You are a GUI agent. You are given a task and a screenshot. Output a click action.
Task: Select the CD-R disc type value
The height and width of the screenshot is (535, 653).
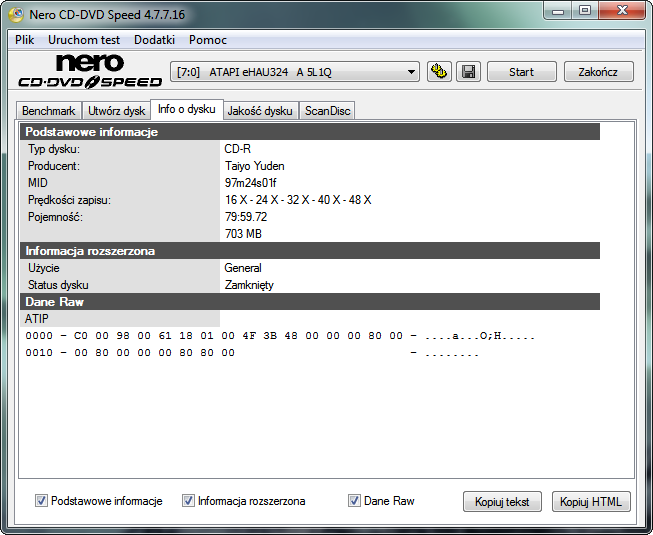pos(237,149)
